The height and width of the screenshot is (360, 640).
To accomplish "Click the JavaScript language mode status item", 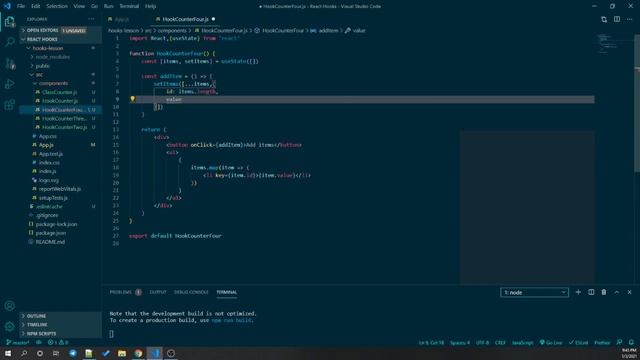I will pos(522,342).
